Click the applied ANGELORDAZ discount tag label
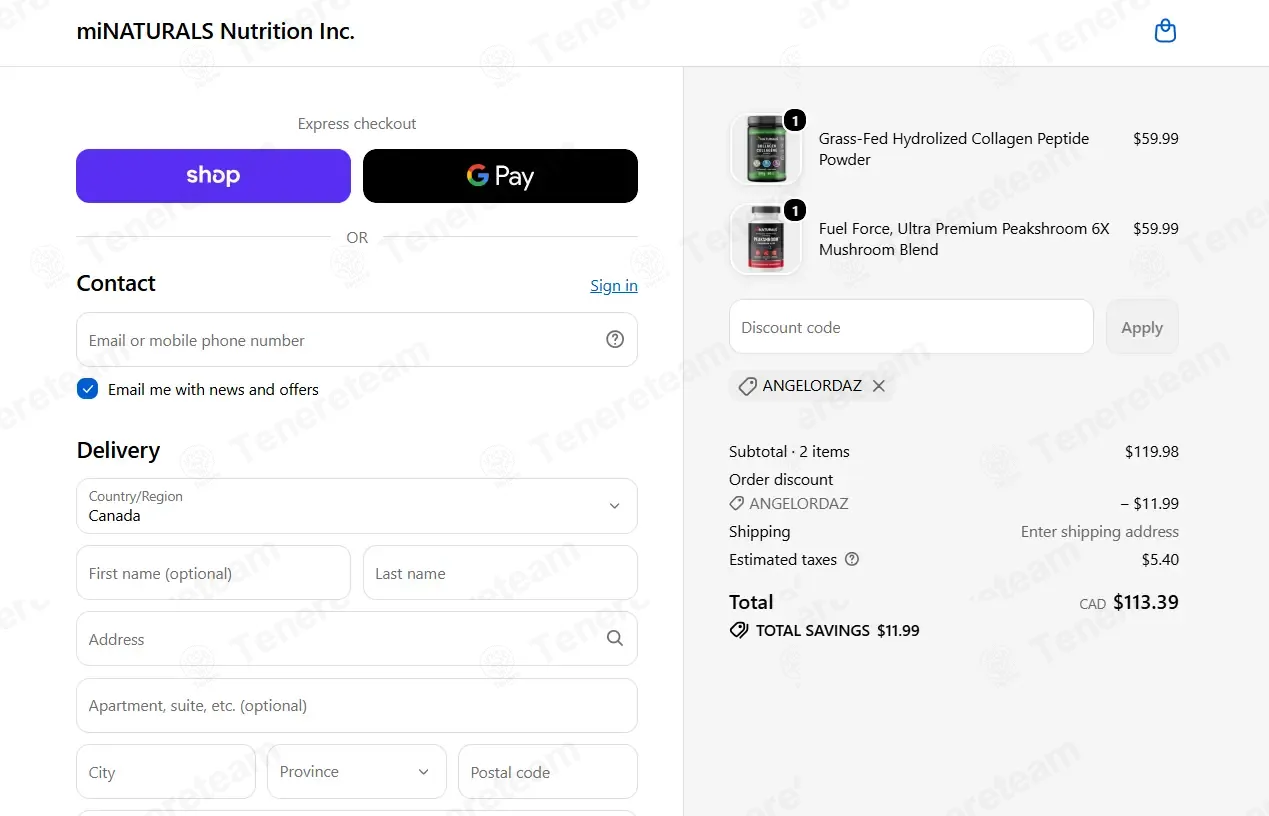 [811, 386]
